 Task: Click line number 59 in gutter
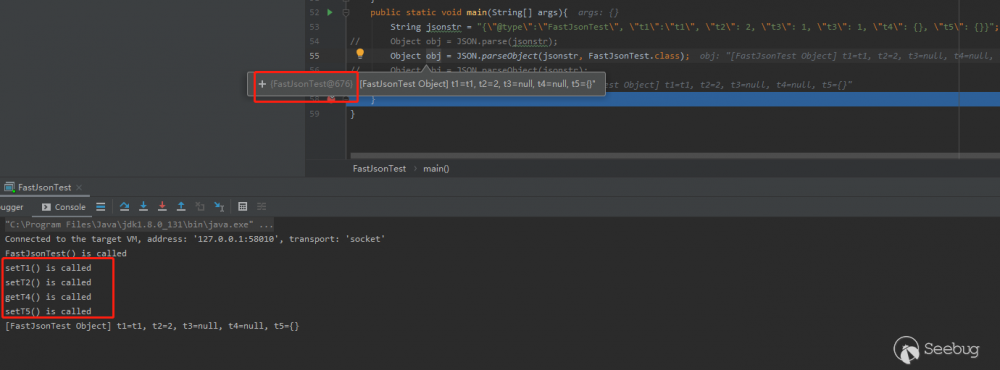[313, 114]
